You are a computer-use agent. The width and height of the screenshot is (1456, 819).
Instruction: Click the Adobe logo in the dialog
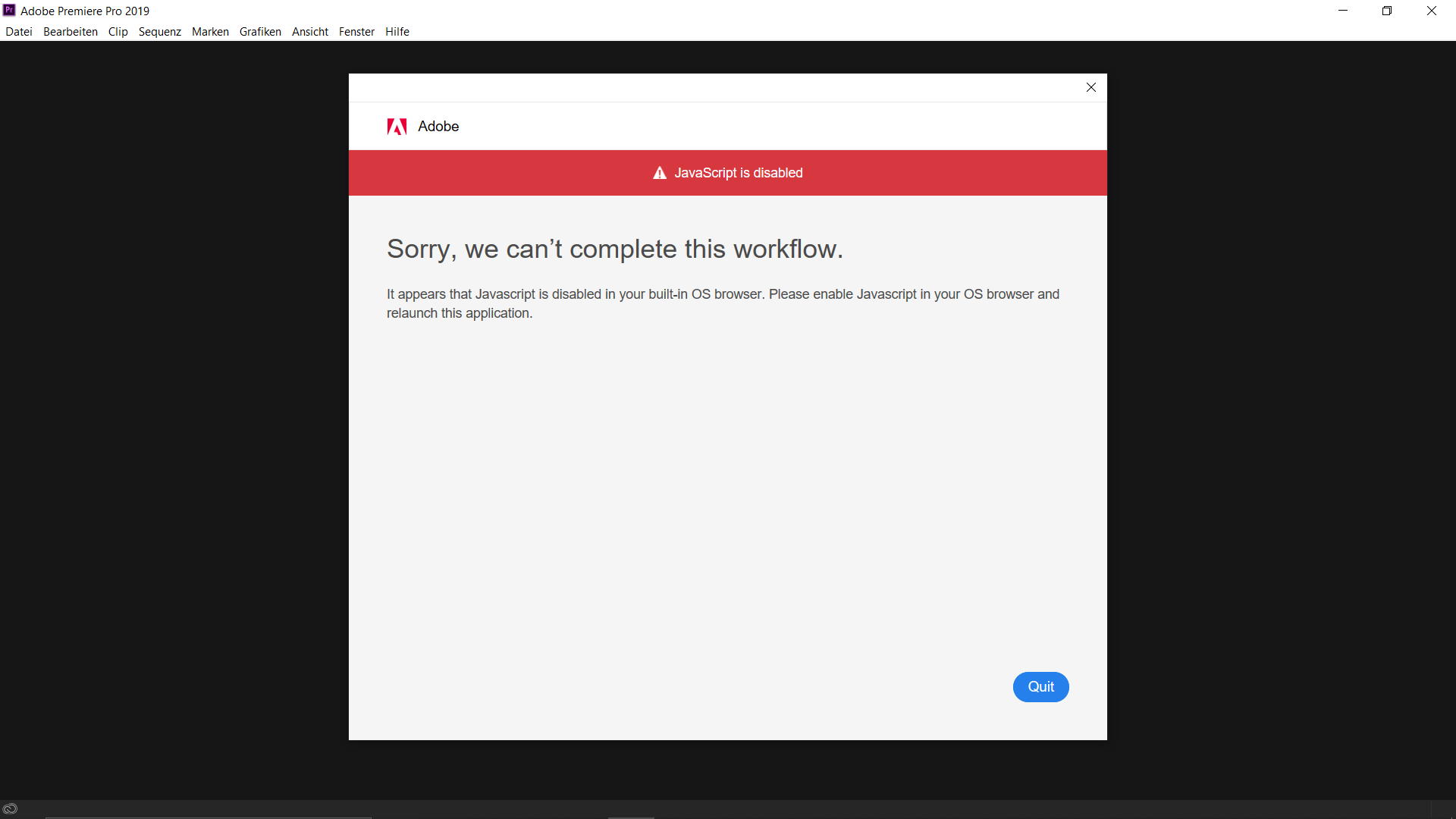point(397,127)
